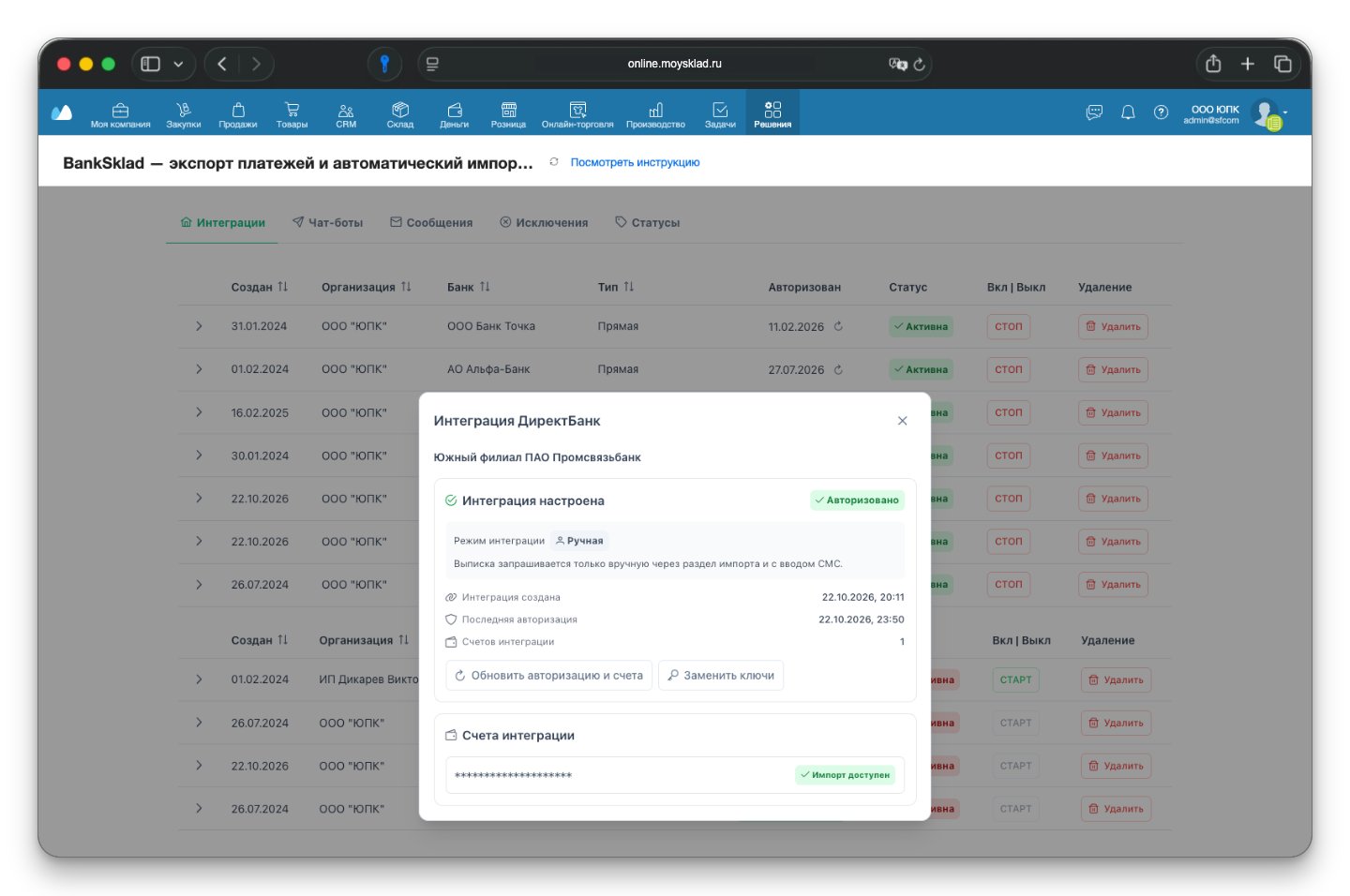The height and width of the screenshot is (896, 1350).
Task: Click the СТОП toggle in the 30.01.2024 row
Action: (x=1009, y=455)
